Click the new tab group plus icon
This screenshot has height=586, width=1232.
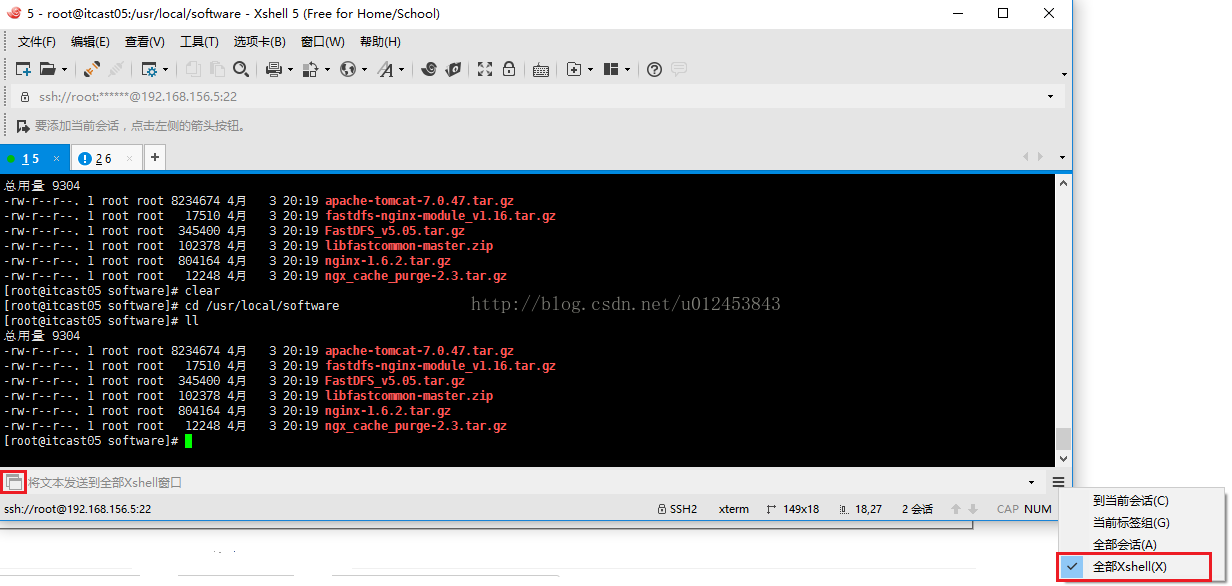[x=574, y=69]
